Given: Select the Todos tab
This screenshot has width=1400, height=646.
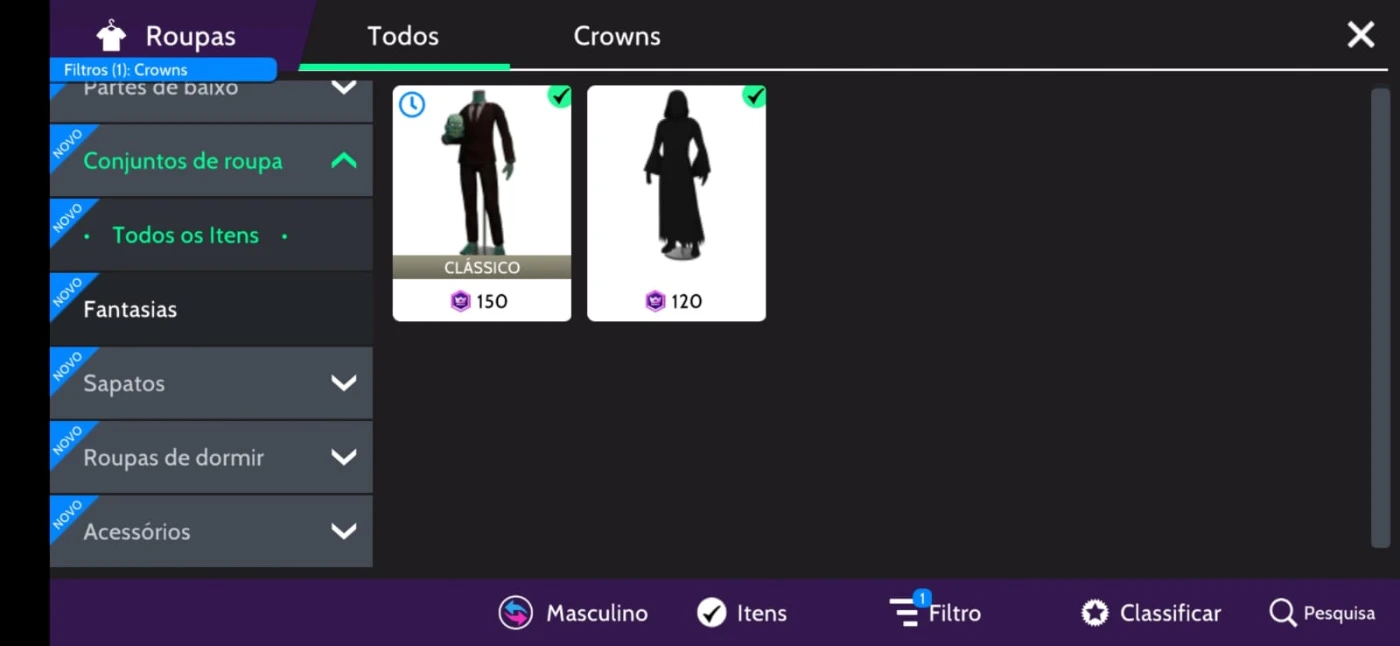Looking at the screenshot, I should (x=403, y=36).
